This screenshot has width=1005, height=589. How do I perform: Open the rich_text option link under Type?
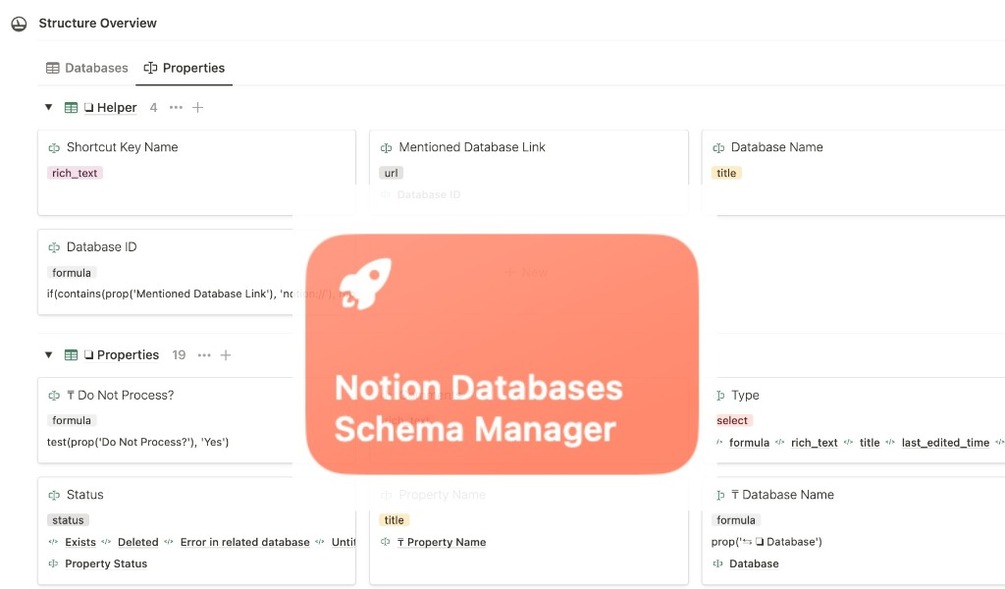[814, 443]
